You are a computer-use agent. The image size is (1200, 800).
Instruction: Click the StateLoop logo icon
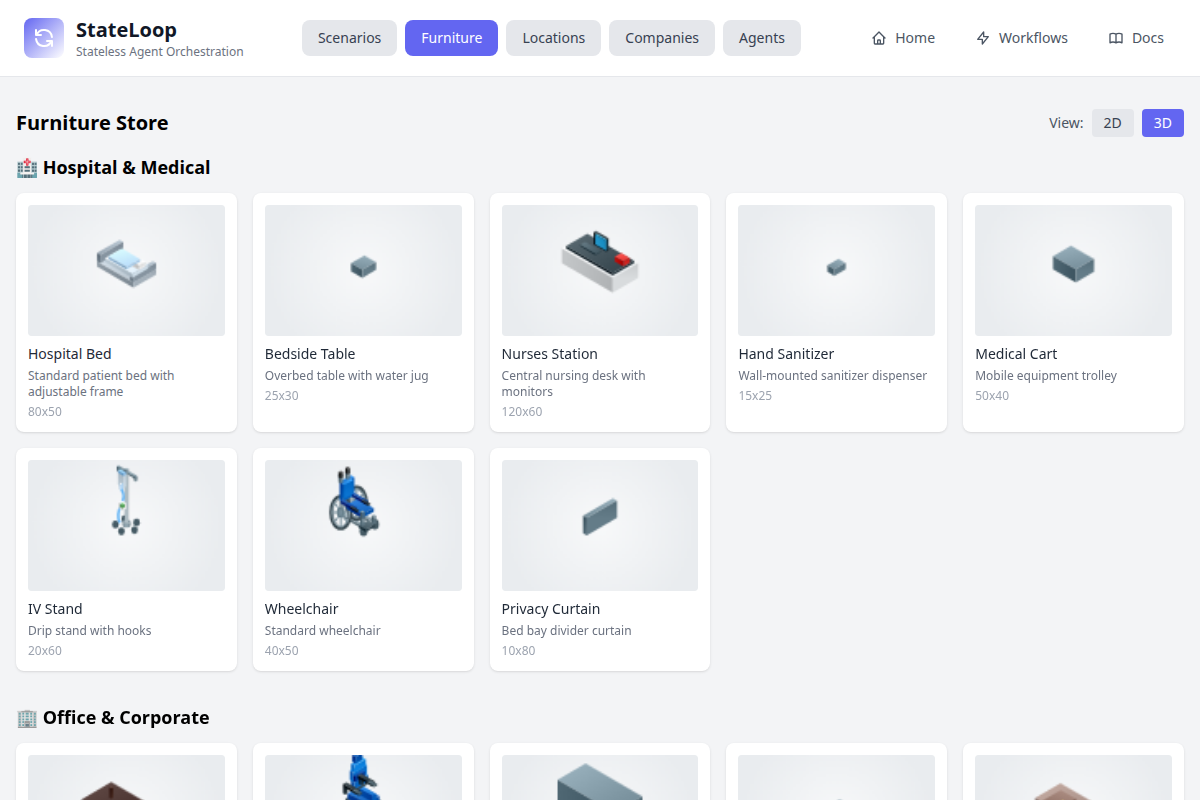tap(44, 38)
